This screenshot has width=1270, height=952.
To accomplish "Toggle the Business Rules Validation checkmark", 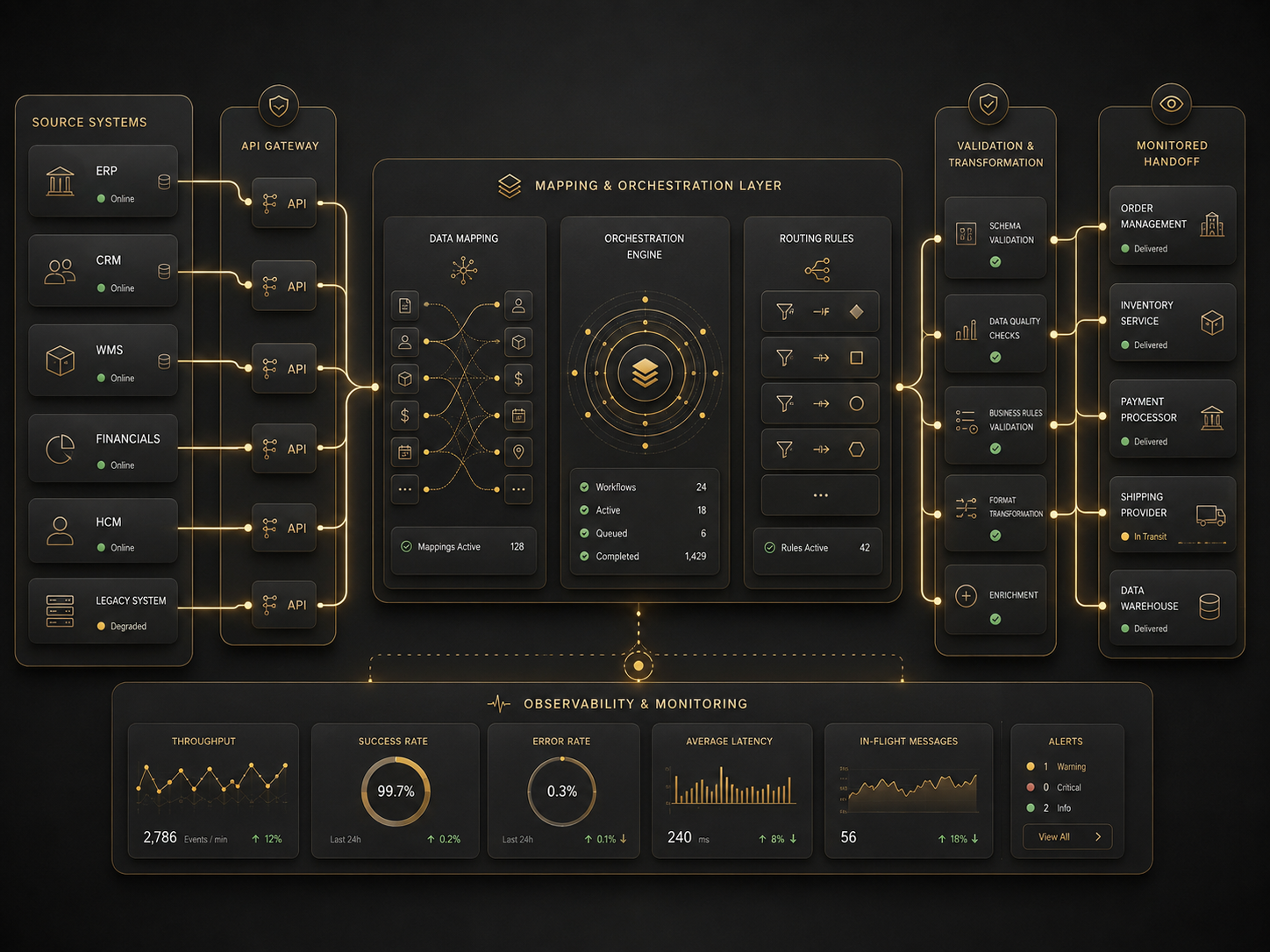I will 995,449.
